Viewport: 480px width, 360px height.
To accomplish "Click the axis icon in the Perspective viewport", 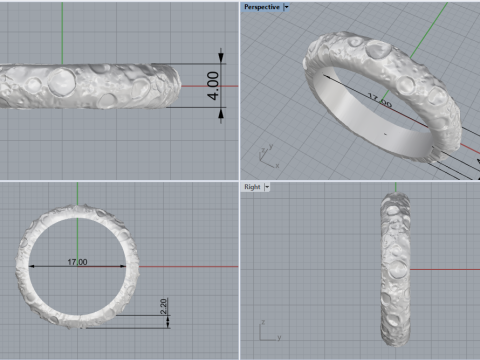I will (x=269, y=156).
